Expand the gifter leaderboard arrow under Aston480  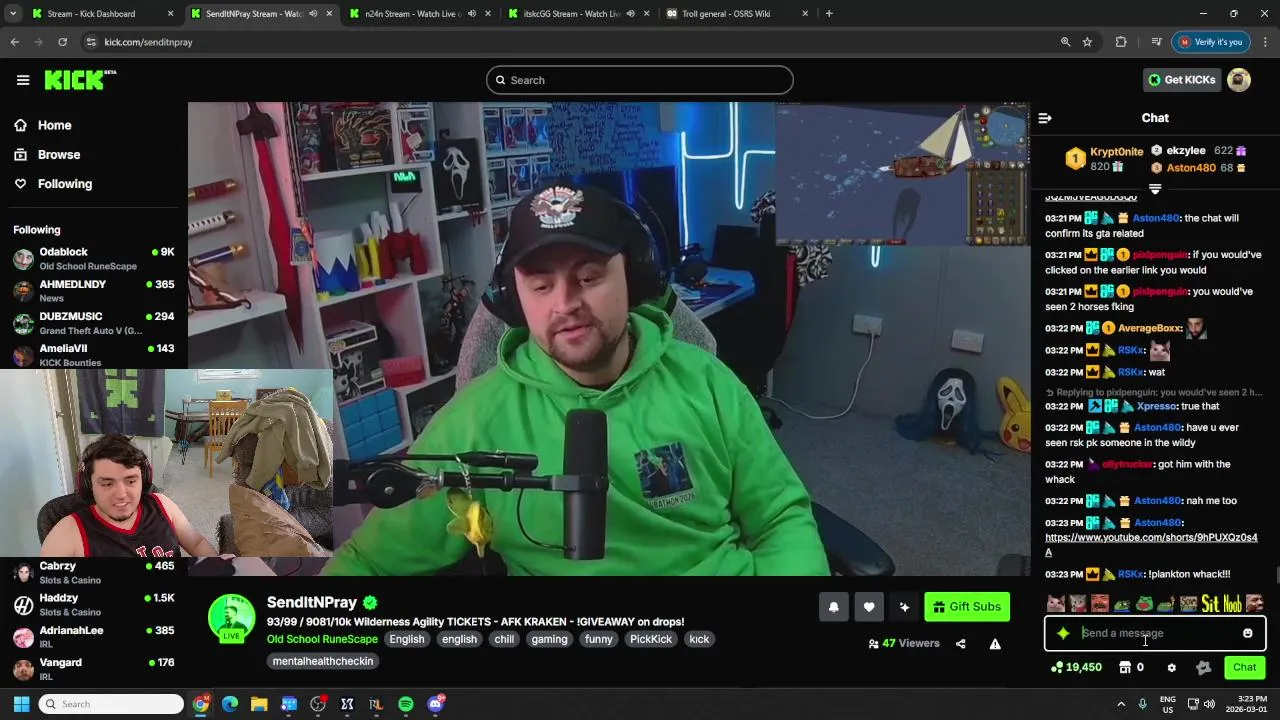click(1155, 188)
